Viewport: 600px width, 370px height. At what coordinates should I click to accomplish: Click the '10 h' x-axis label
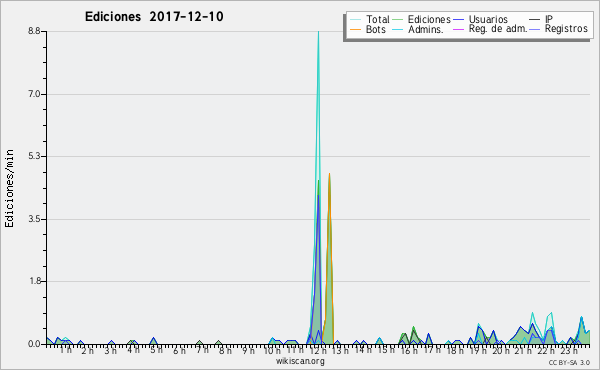pos(272,351)
